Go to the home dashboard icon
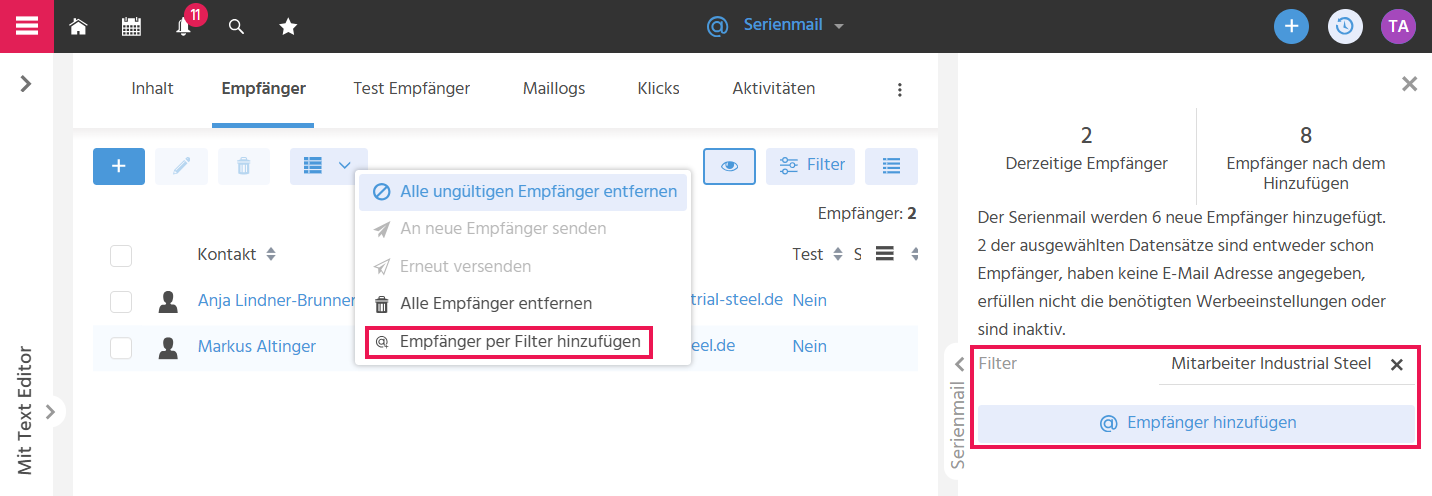Viewport: 1432px width, 496px height. pyautogui.click(x=78, y=27)
